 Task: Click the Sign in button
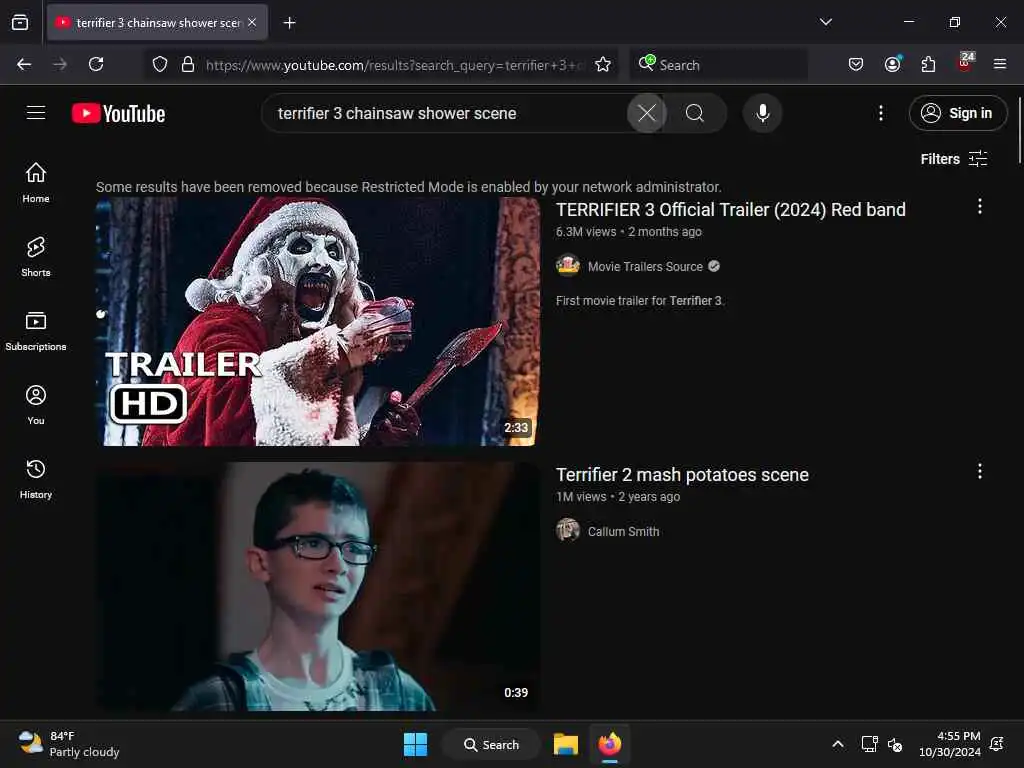pos(958,113)
